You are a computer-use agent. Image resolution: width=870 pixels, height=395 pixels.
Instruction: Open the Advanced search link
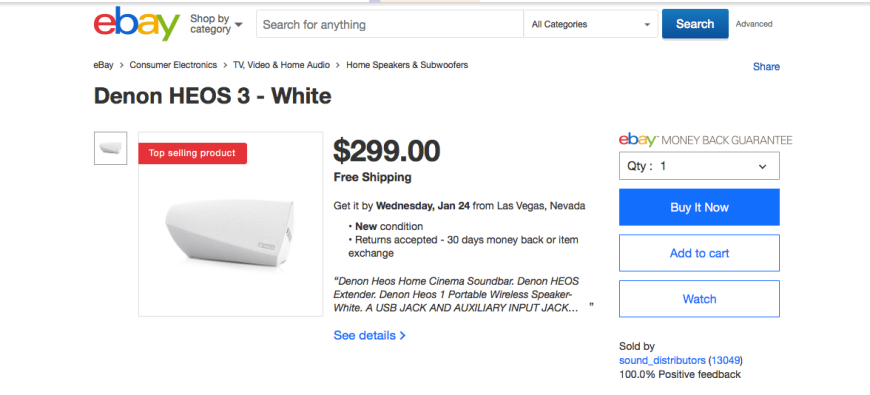coord(753,24)
